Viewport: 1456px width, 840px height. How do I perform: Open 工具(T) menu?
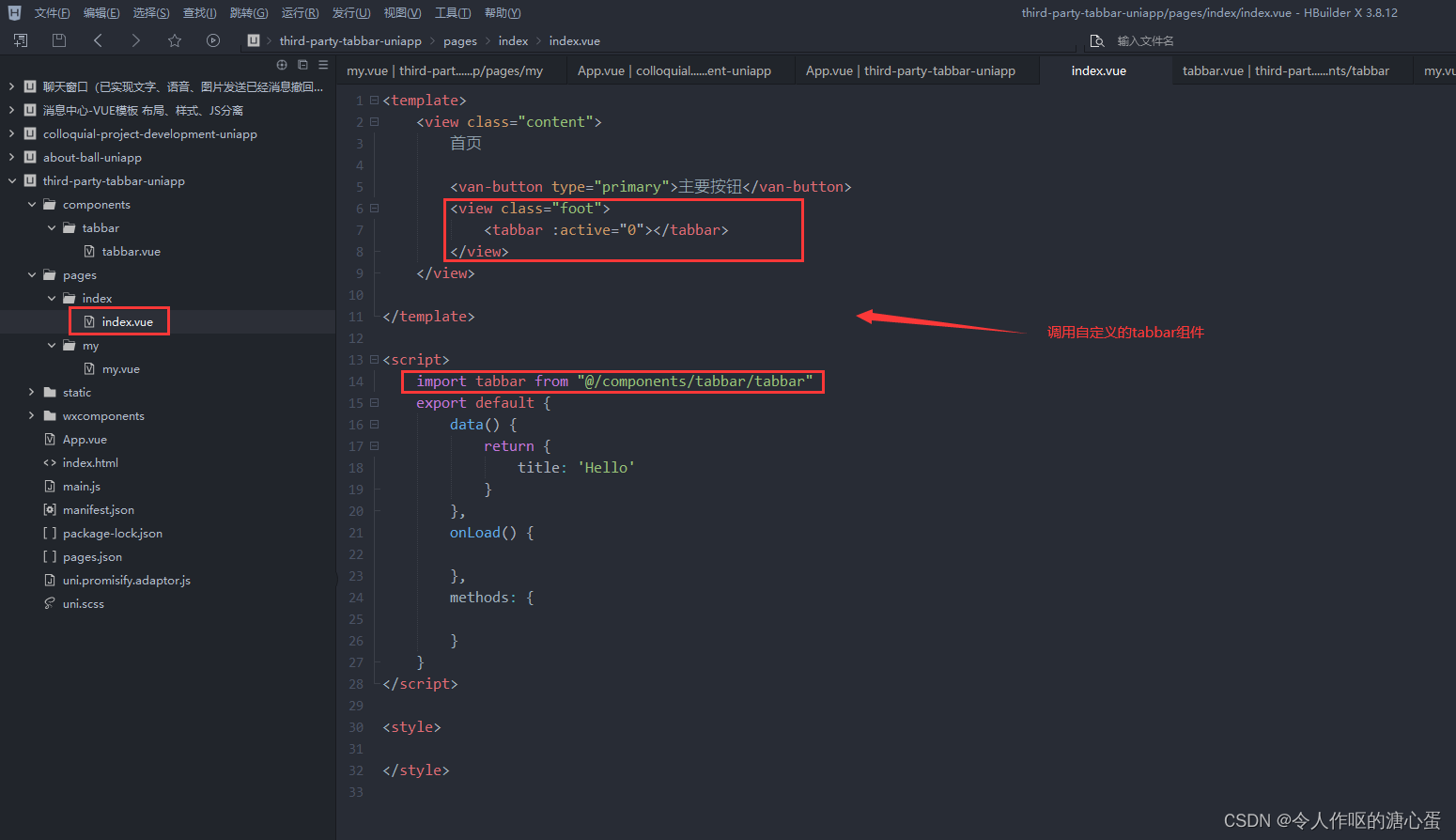tap(453, 13)
